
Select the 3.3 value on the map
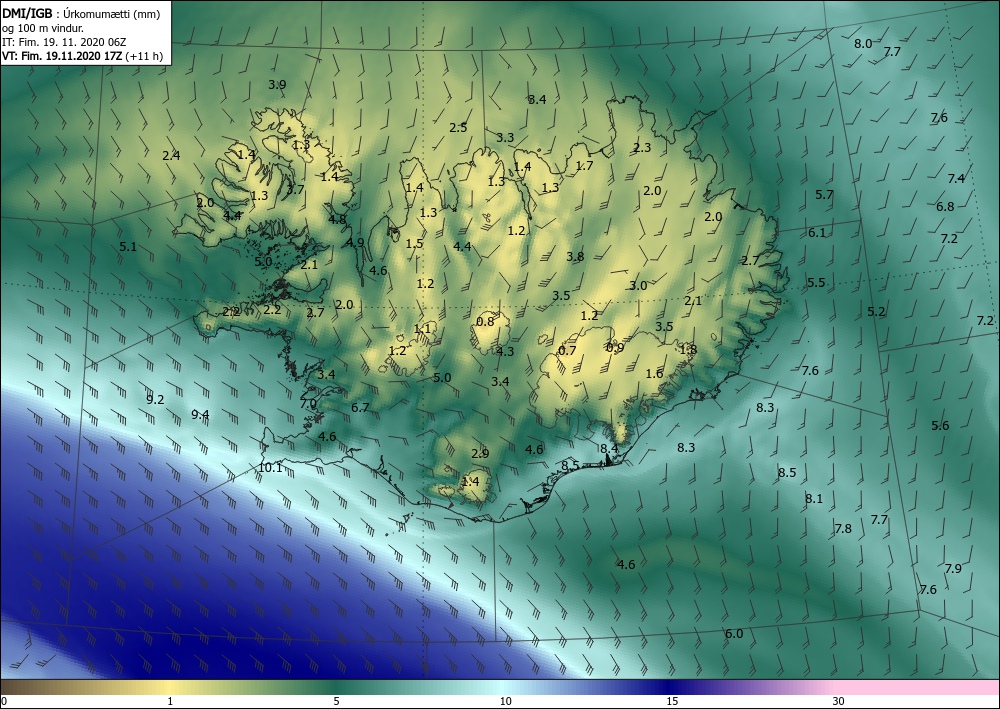tap(505, 138)
